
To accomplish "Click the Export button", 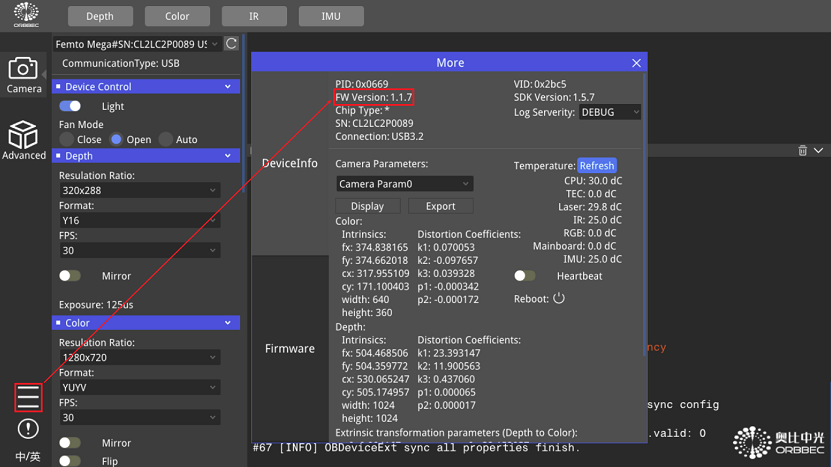I will [x=440, y=206].
